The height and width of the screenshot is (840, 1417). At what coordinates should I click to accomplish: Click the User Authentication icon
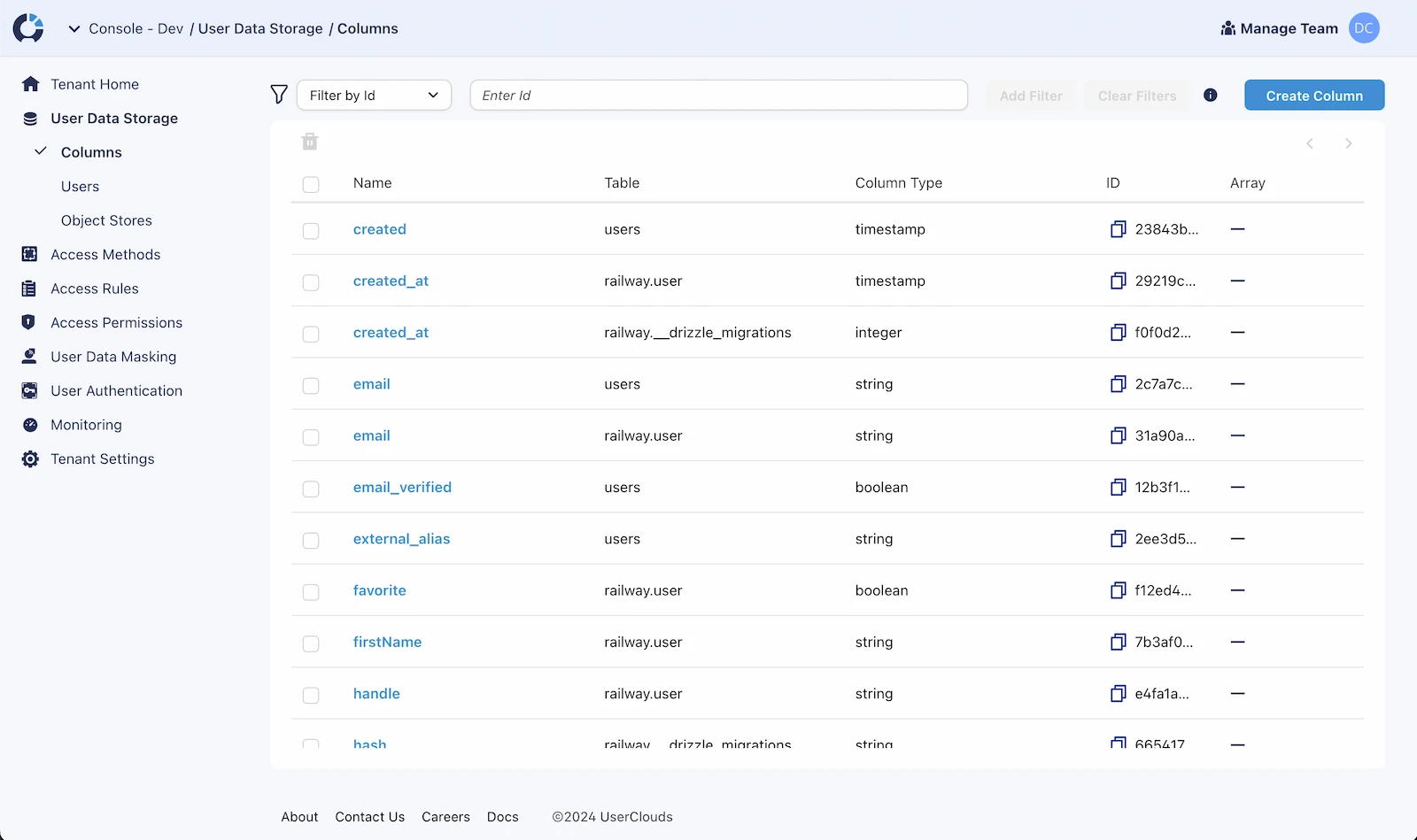pyautogui.click(x=30, y=391)
